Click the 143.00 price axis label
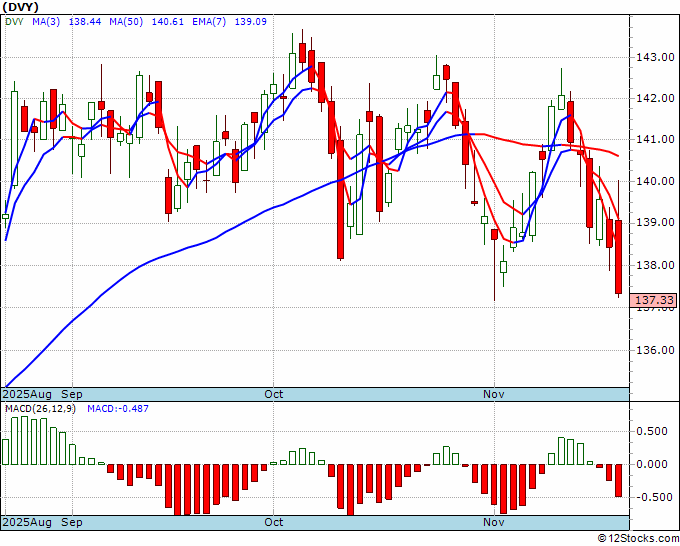Viewport: 680px width, 546px height. click(x=655, y=57)
